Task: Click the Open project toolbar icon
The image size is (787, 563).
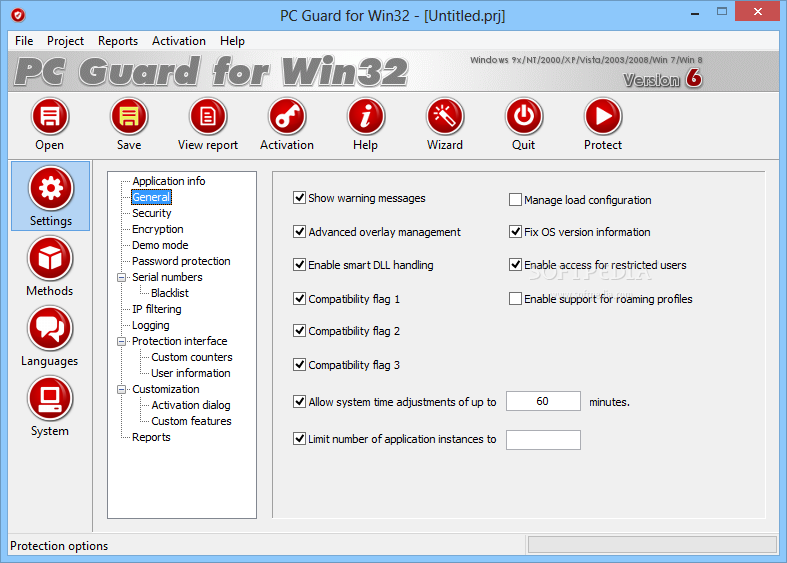Action: click(50, 117)
